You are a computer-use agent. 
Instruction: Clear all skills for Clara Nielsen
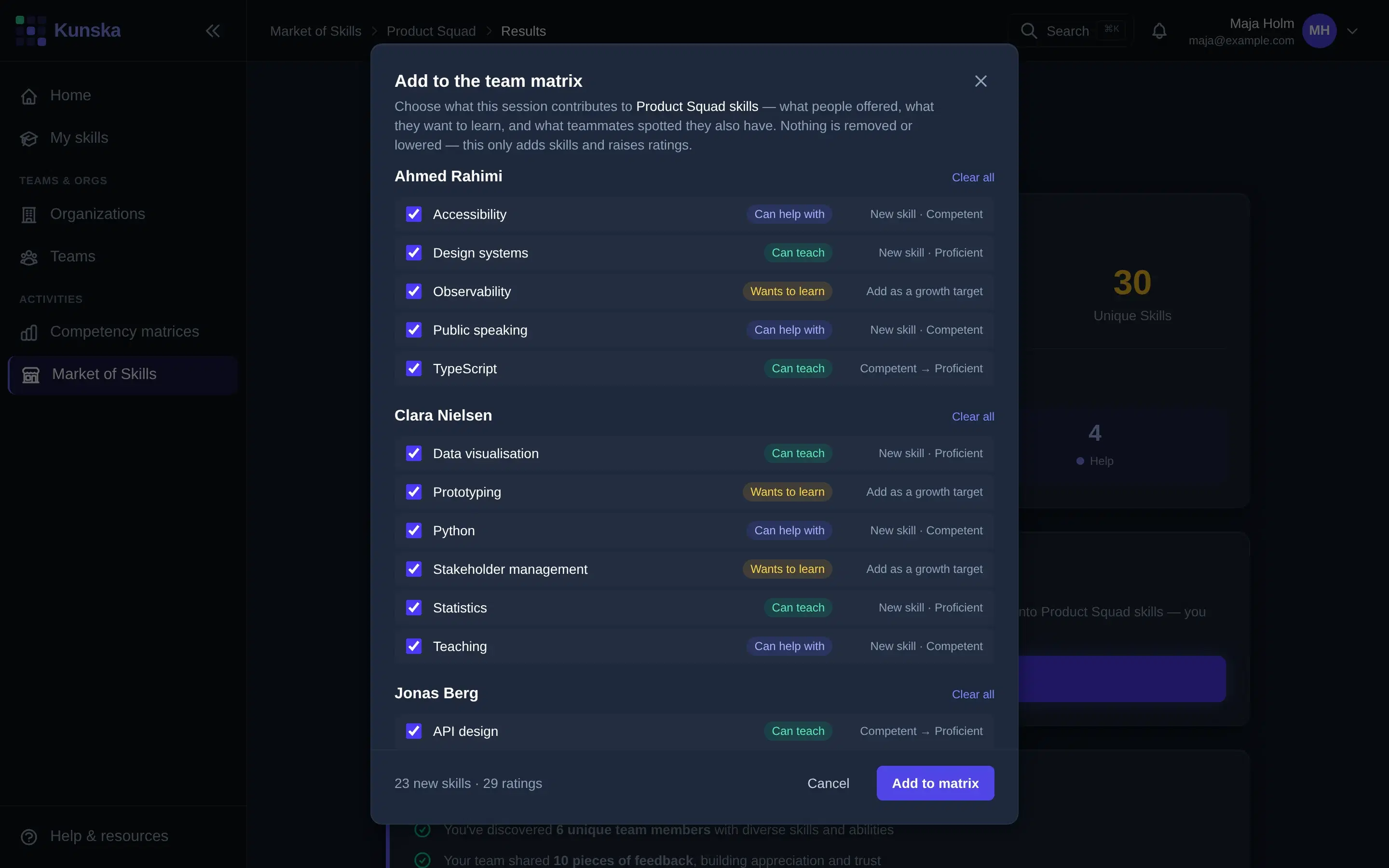[x=973, y=417]
